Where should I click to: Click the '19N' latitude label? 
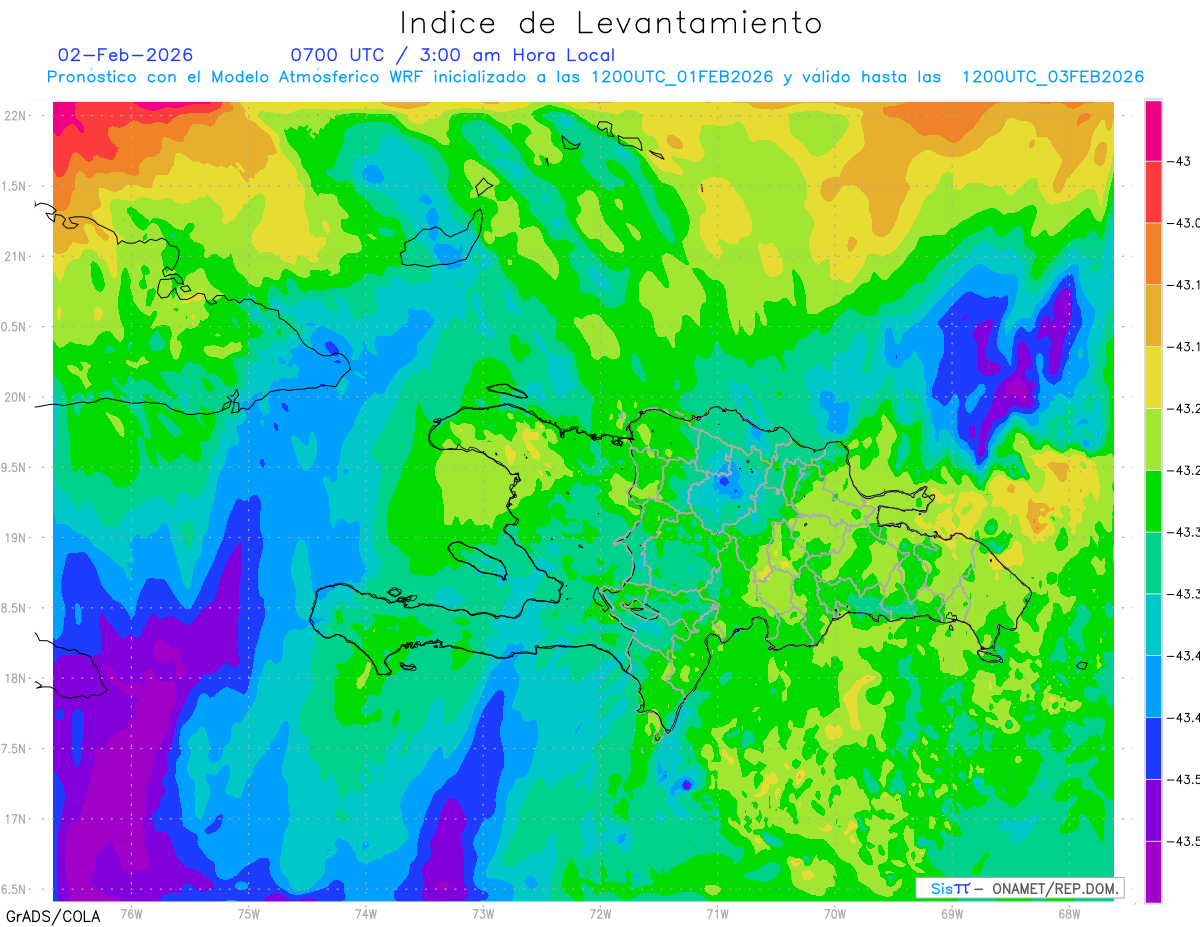[x=16, y=538]
